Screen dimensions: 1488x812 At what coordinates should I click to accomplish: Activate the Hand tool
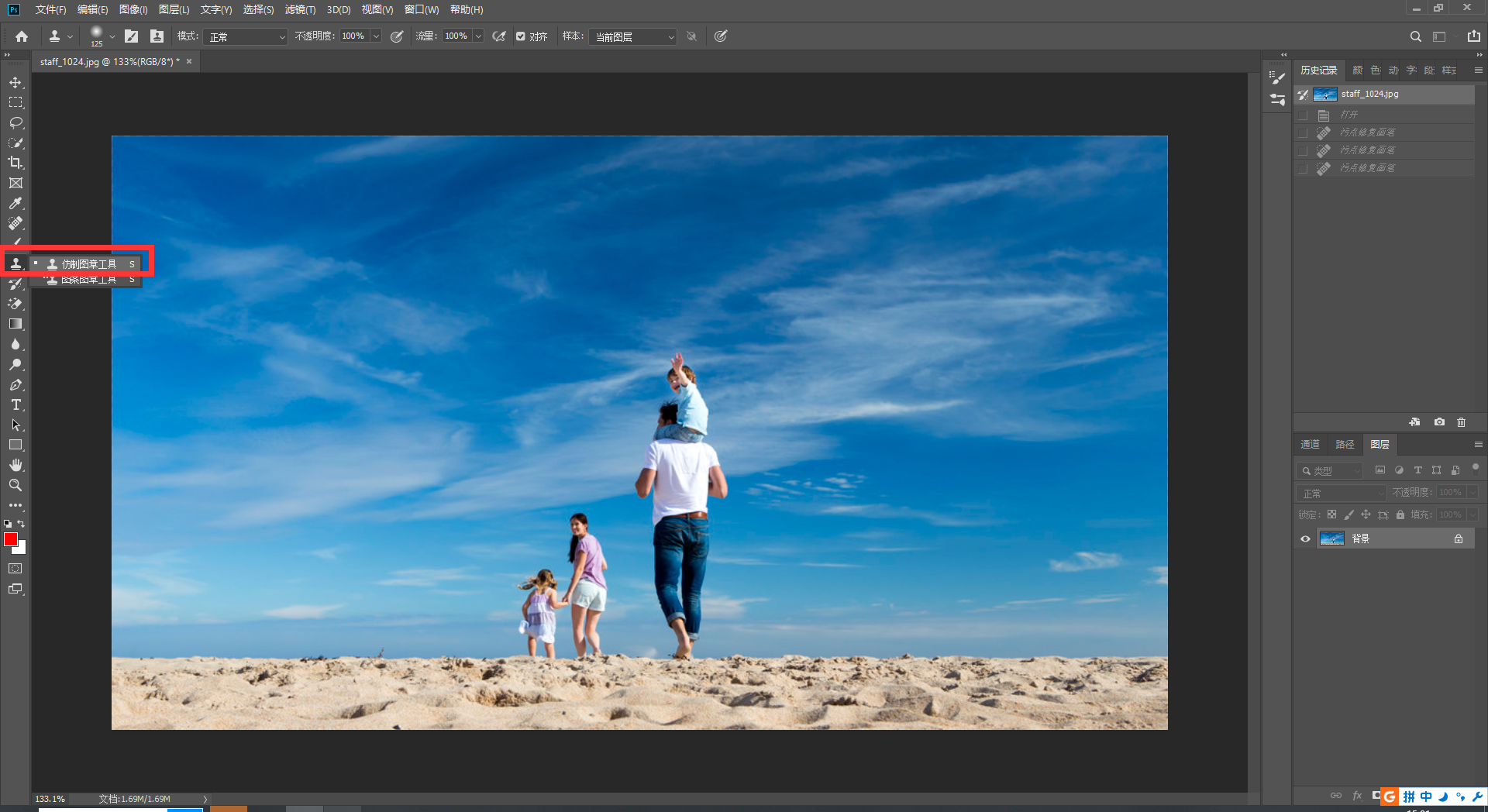15,465
